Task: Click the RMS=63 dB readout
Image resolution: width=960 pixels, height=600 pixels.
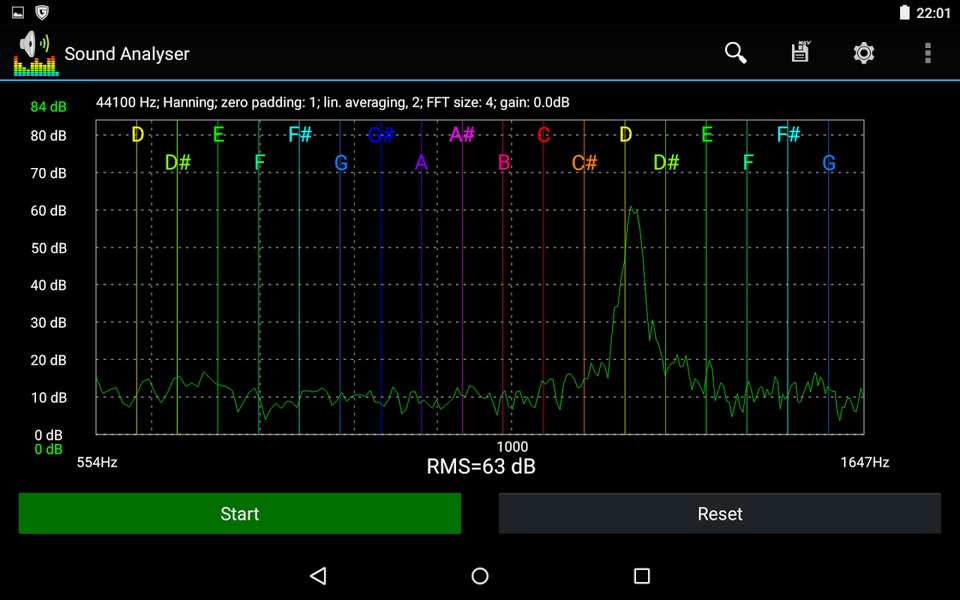Action: tap(481, 467)
